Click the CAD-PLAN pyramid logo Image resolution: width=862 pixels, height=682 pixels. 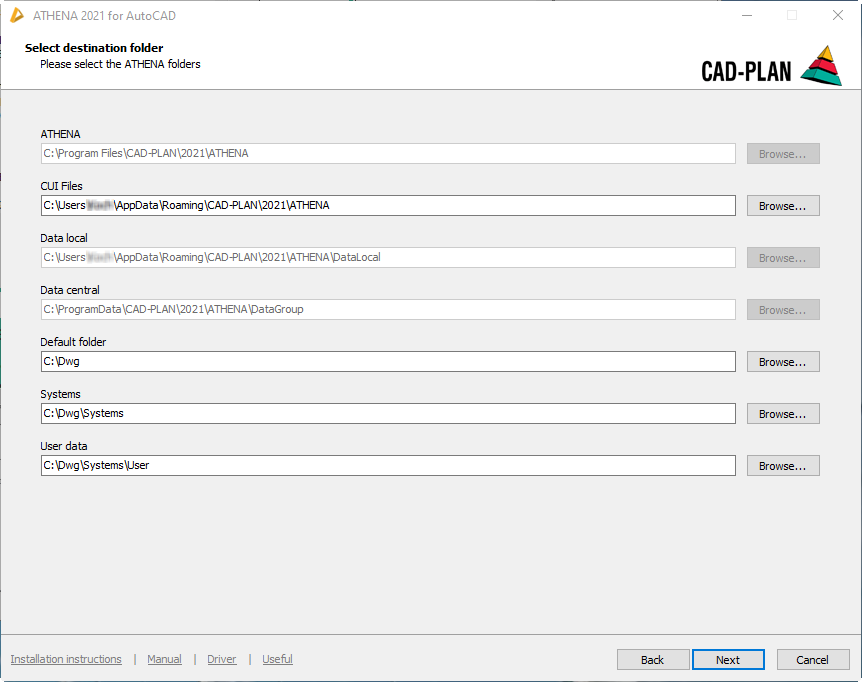(x=822, y=66)
